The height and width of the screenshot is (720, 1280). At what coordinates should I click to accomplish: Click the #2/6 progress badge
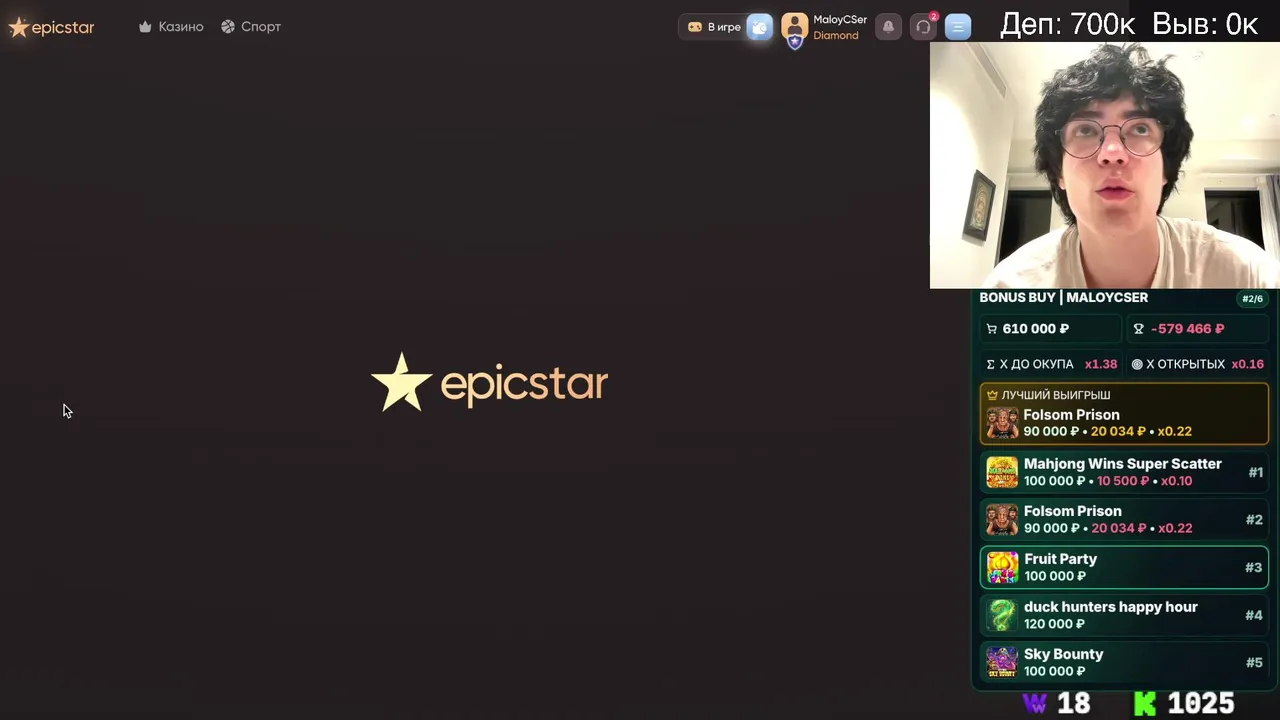click(1252, 299)
